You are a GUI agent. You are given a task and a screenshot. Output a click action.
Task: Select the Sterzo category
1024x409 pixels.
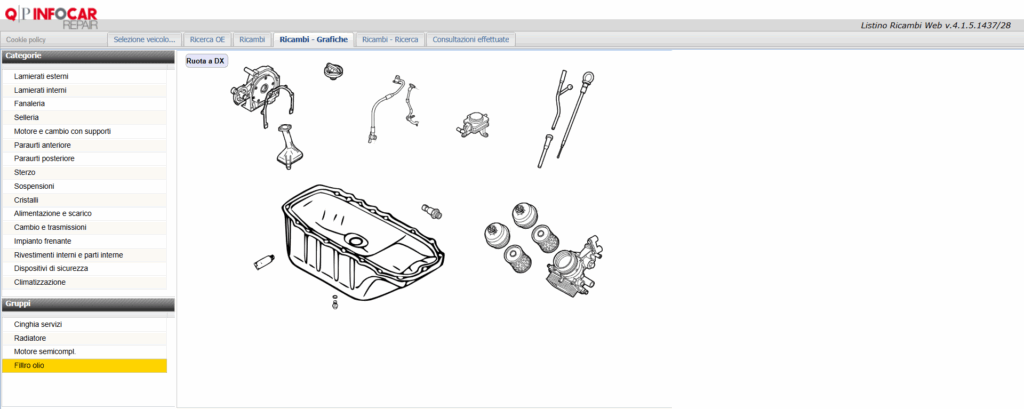[84, 172]
